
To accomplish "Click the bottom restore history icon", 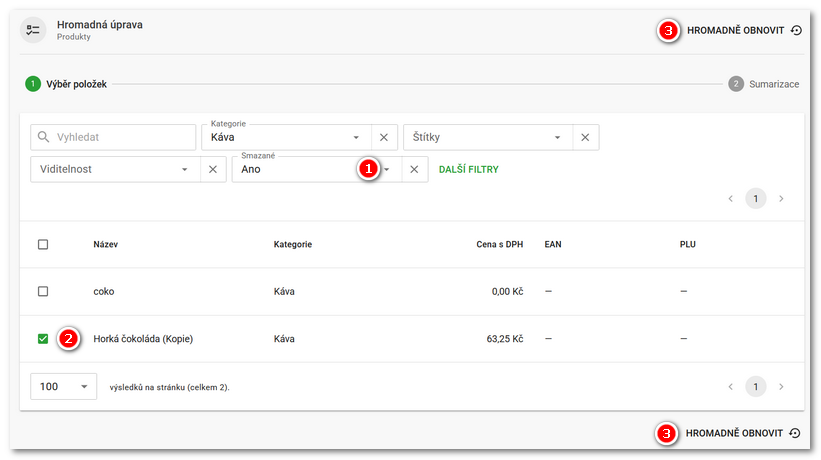I will (795, 433).
